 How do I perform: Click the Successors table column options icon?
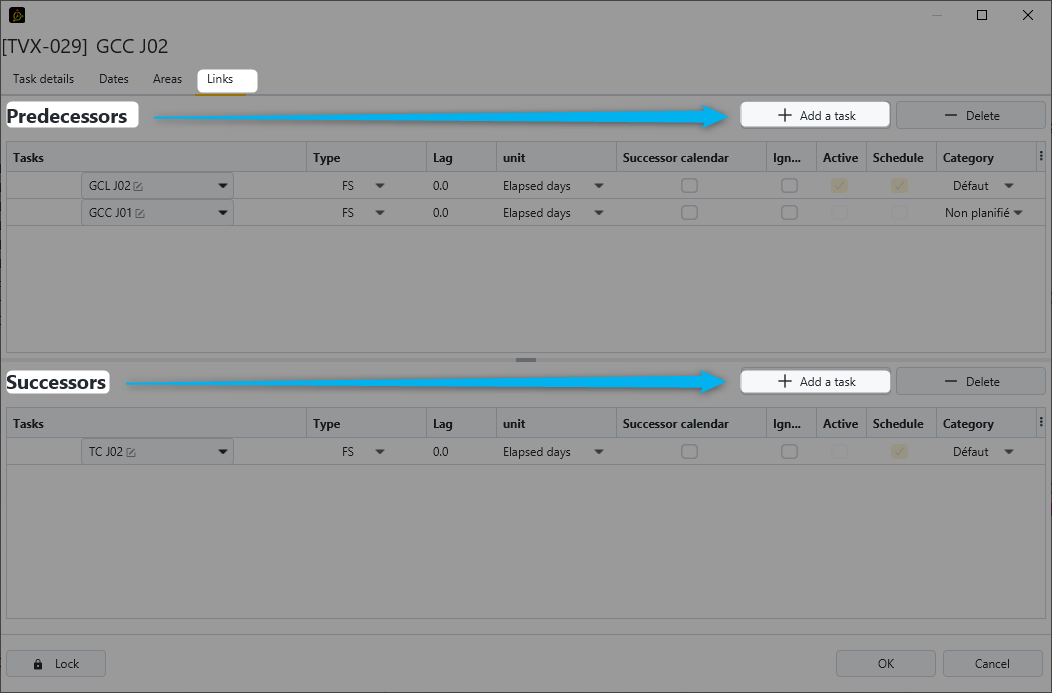pyautogui.click(x=1041, y=423)
